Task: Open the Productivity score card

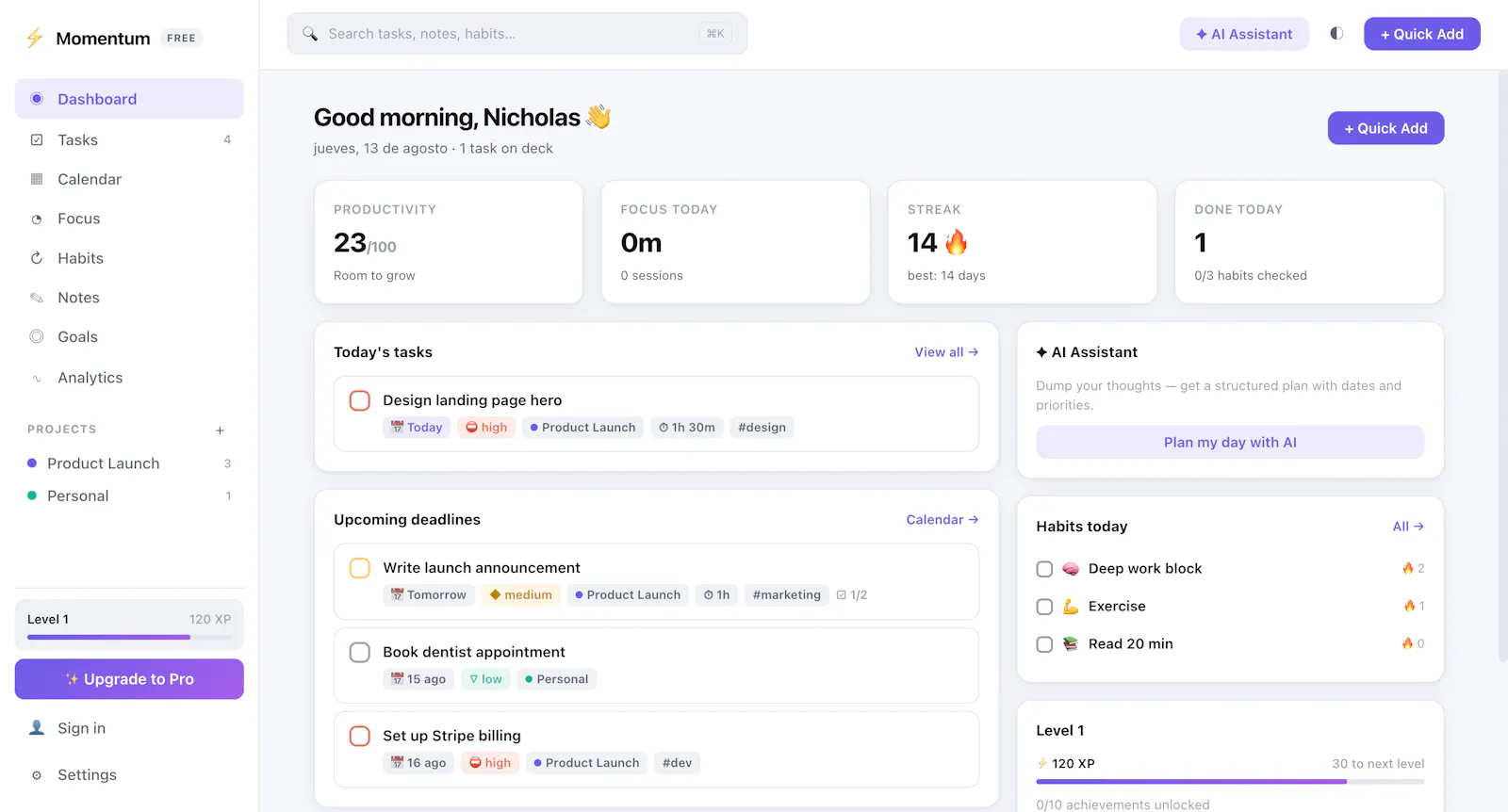Action: (449, 242)
